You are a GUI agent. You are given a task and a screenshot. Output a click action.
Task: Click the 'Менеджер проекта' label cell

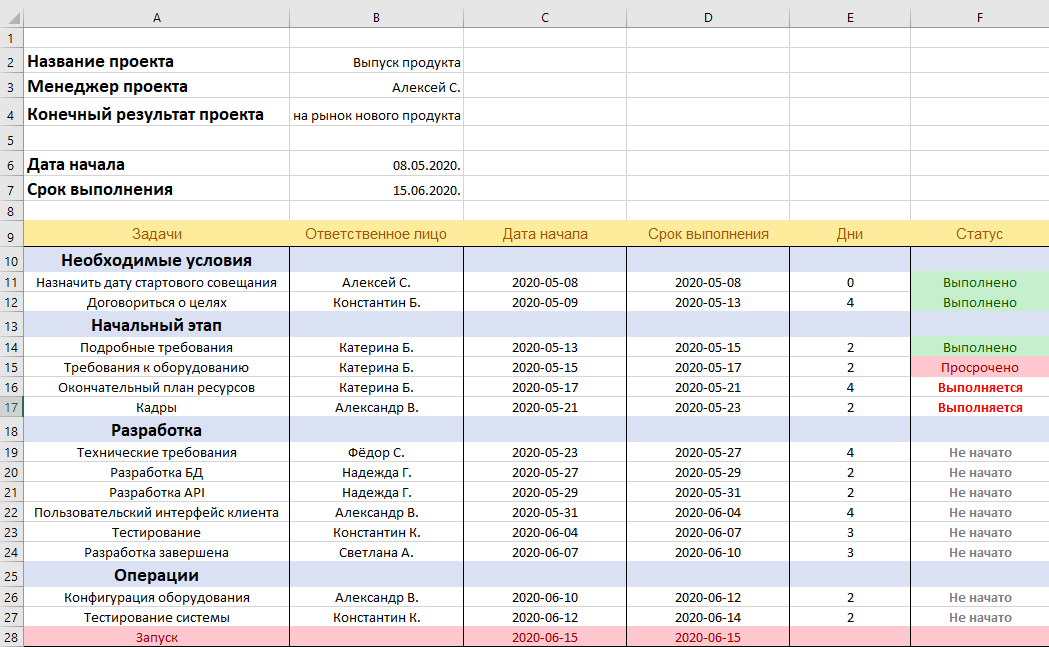pyautogui.click(x=157, y=86)
